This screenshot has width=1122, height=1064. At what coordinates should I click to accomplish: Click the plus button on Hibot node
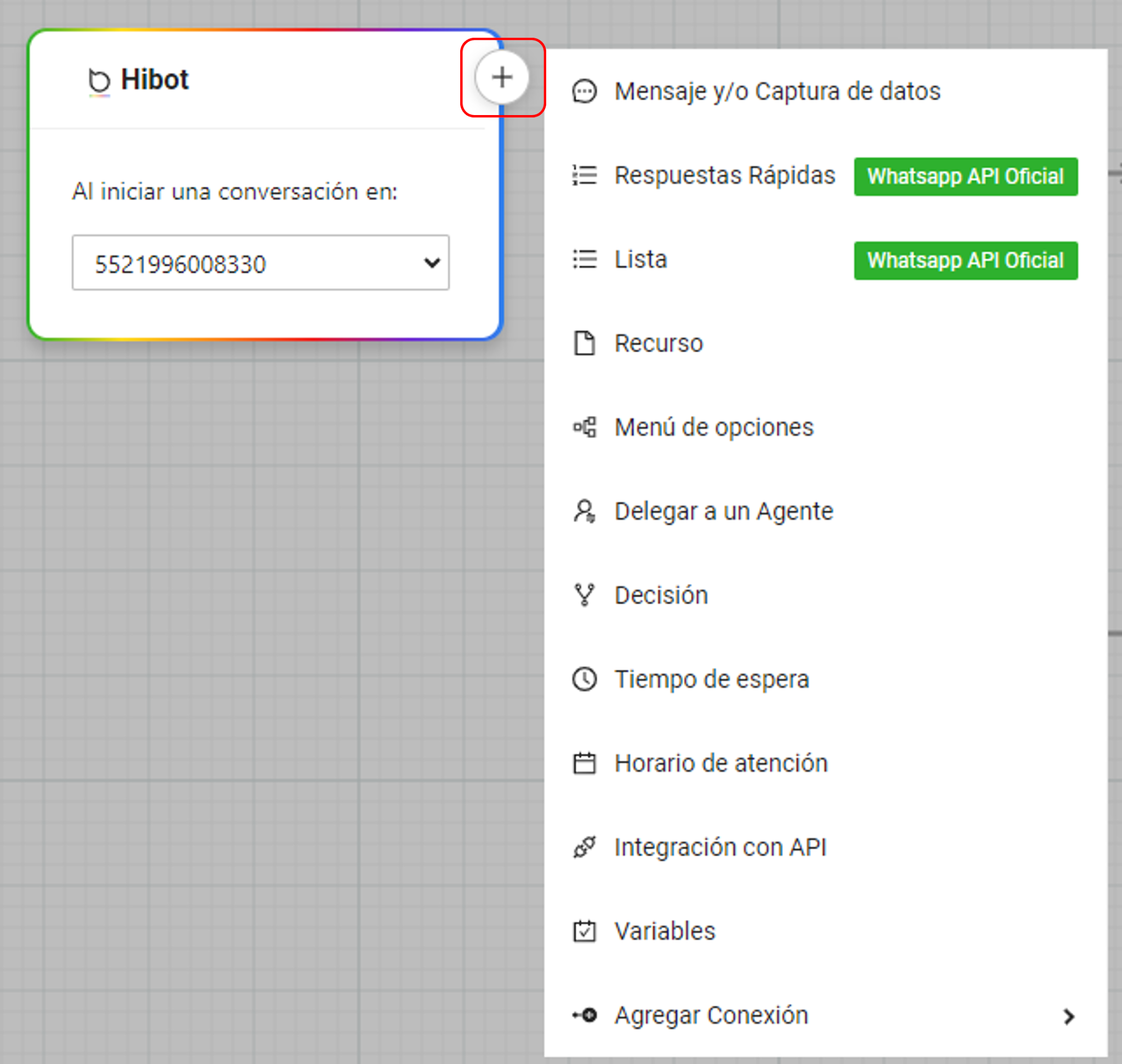tap(502, 78)
